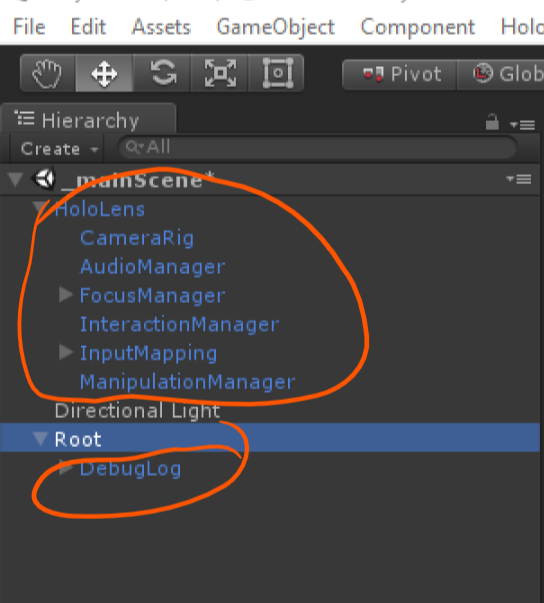
Task: Select the Rect transform tool
Action: click(x=276, y=73)
